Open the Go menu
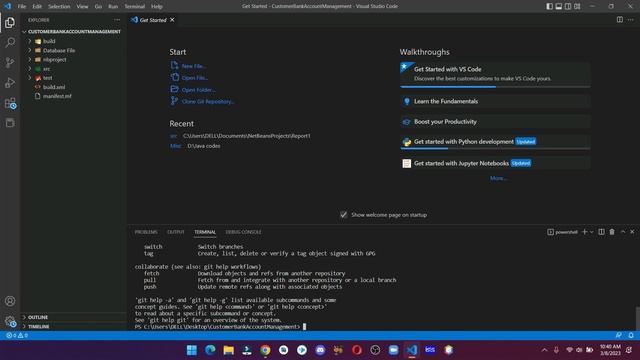This screenshot has width=640, height=360. pyautogui.click(x=98, y=6)
